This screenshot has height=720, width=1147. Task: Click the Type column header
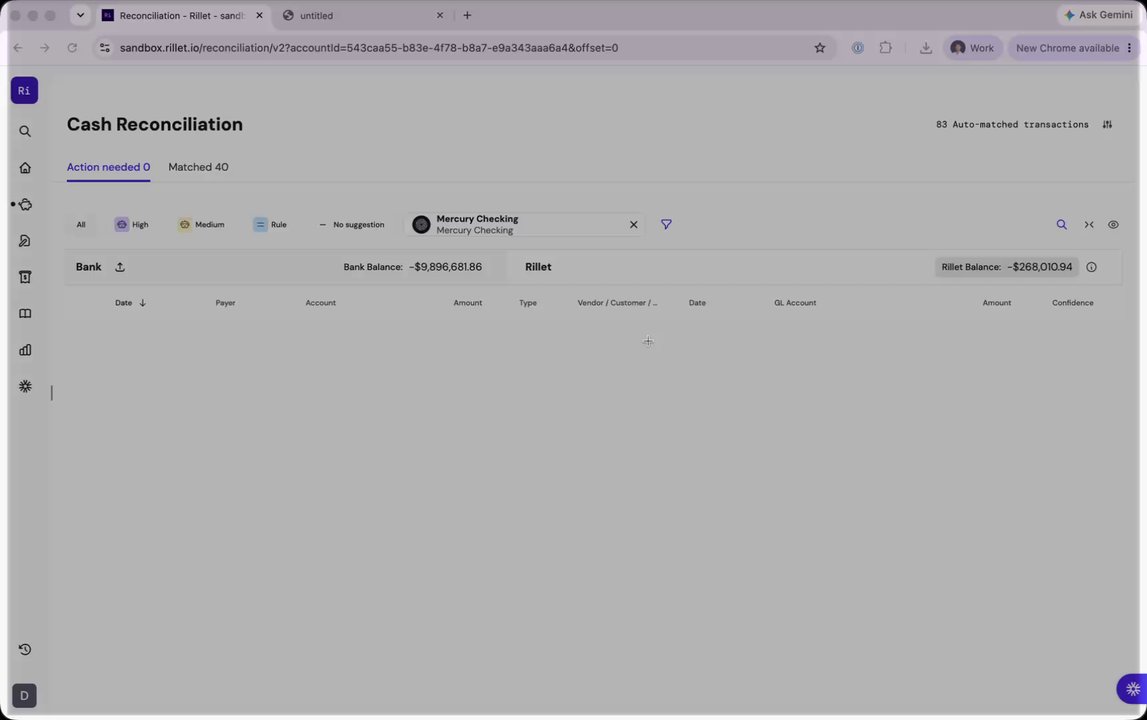(x=528, y=303)
